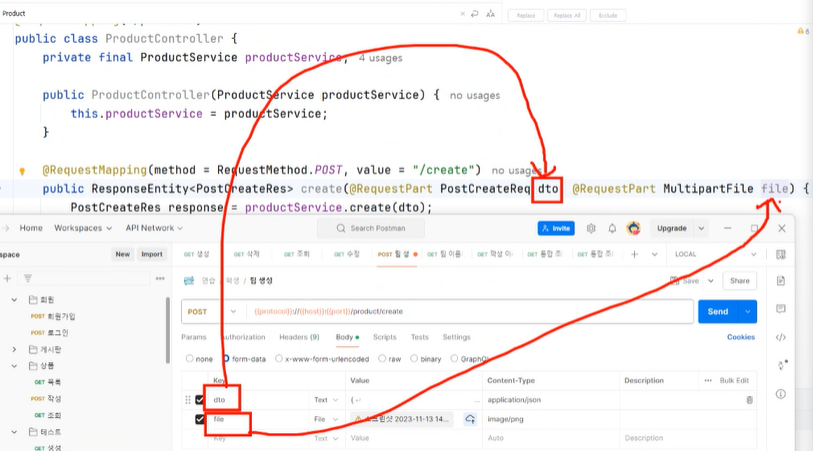Open the Headers (9) tab
This screenshot has width=813, height=451.
[x=299, y=337]
